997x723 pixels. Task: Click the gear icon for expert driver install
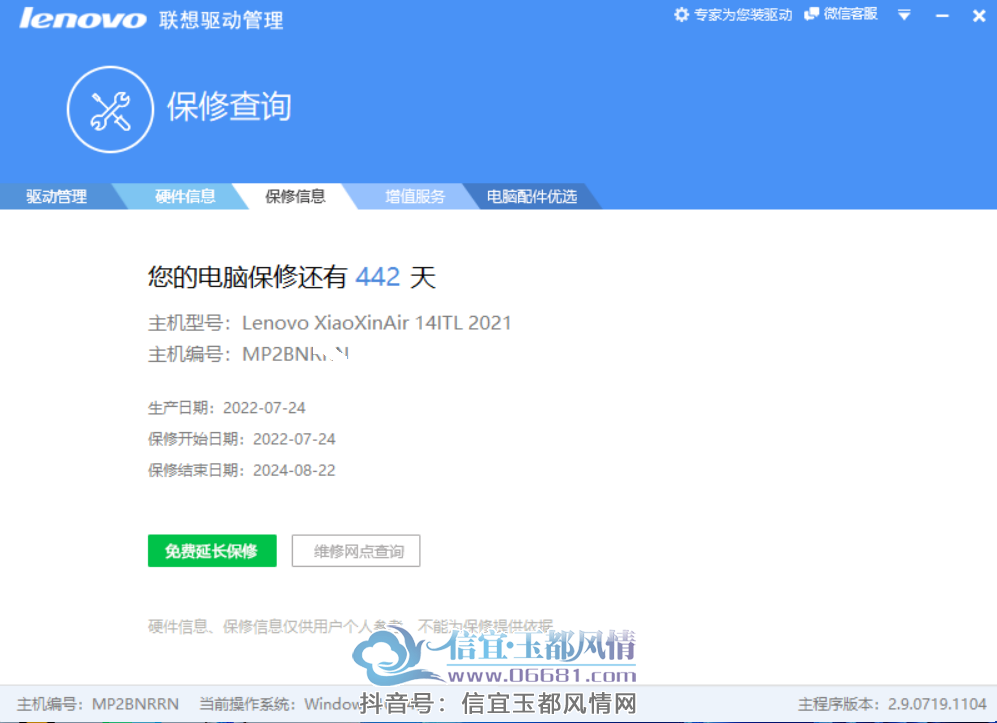coord(681,15)
